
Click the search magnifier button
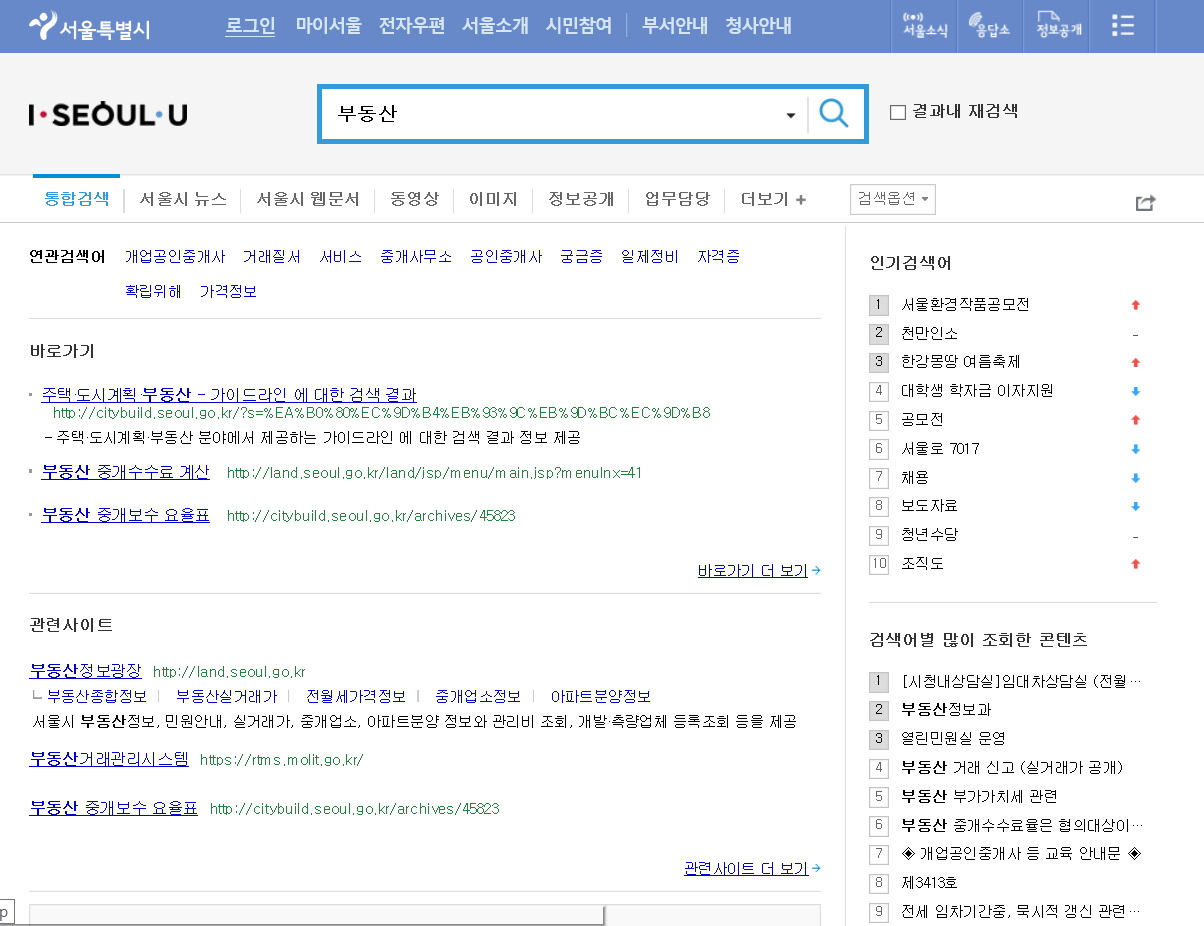pyautogui.click(x=834, y=113)
